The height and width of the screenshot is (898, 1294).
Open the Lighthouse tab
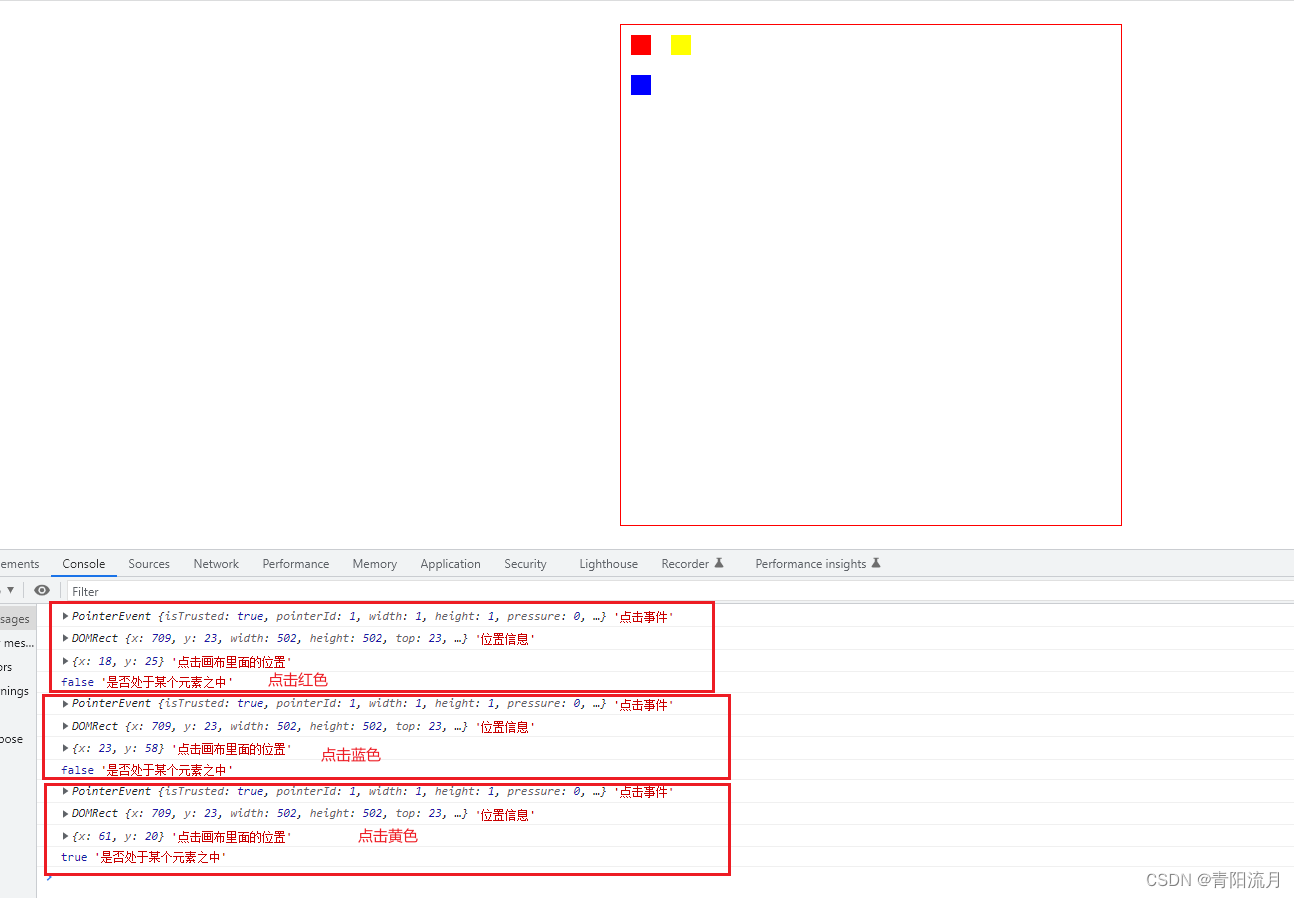pos(608,563)
